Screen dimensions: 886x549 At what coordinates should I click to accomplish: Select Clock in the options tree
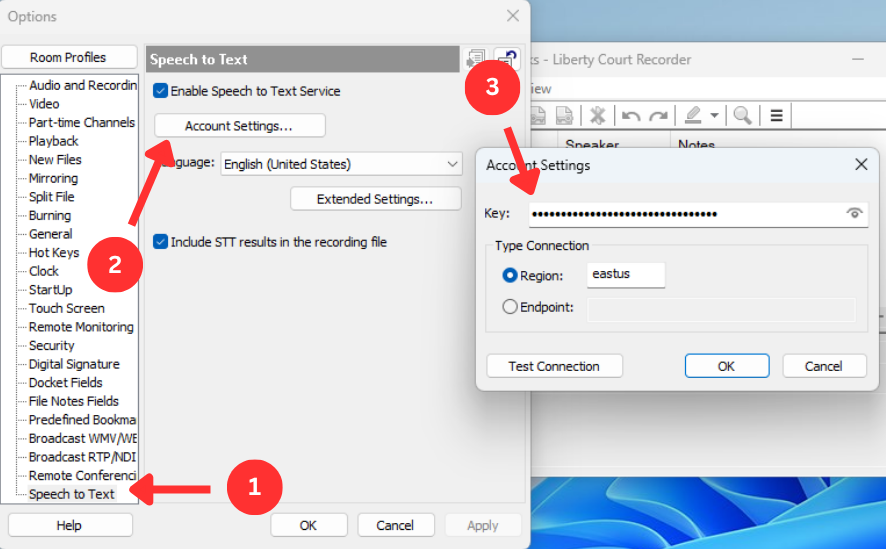click(x=44, y=271)
